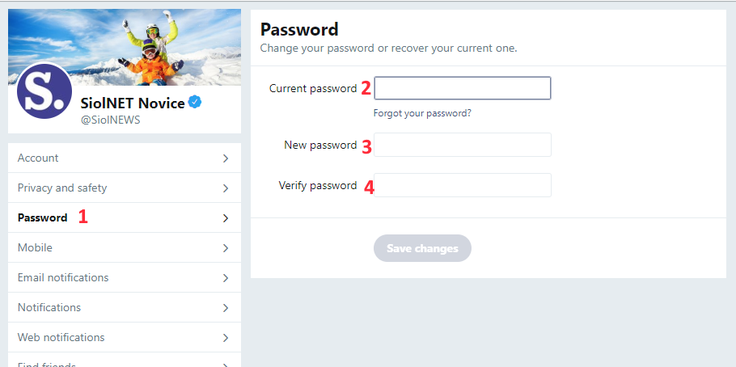Select the Password menu item
This screenshot has width=736, height=367.
pos(124,218)
